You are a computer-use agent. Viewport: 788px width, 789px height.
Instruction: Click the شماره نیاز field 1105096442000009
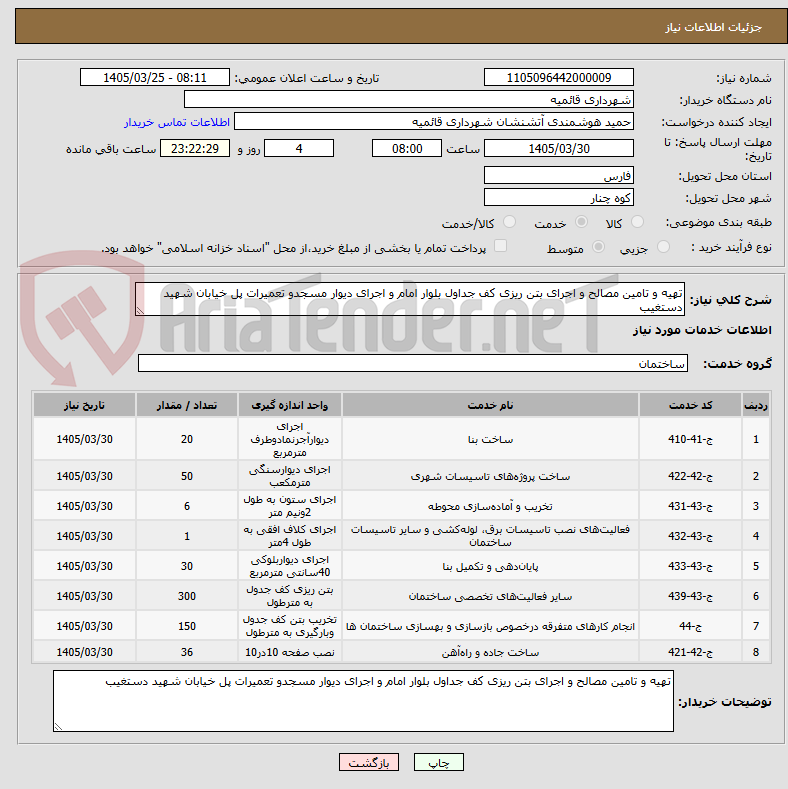559,77
